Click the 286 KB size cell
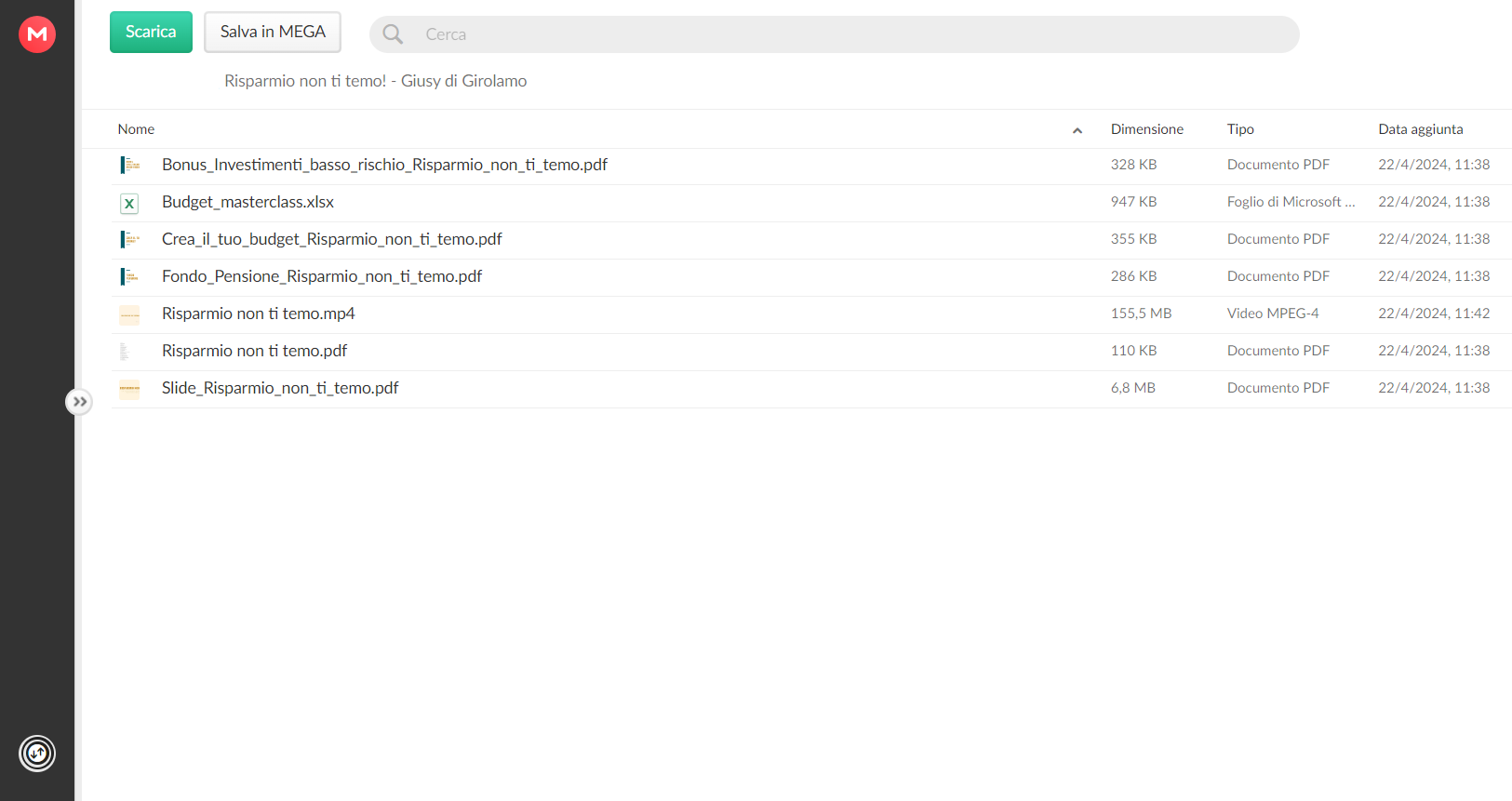The height and width of the screenshot is (801, 1512). point(1133,276)
